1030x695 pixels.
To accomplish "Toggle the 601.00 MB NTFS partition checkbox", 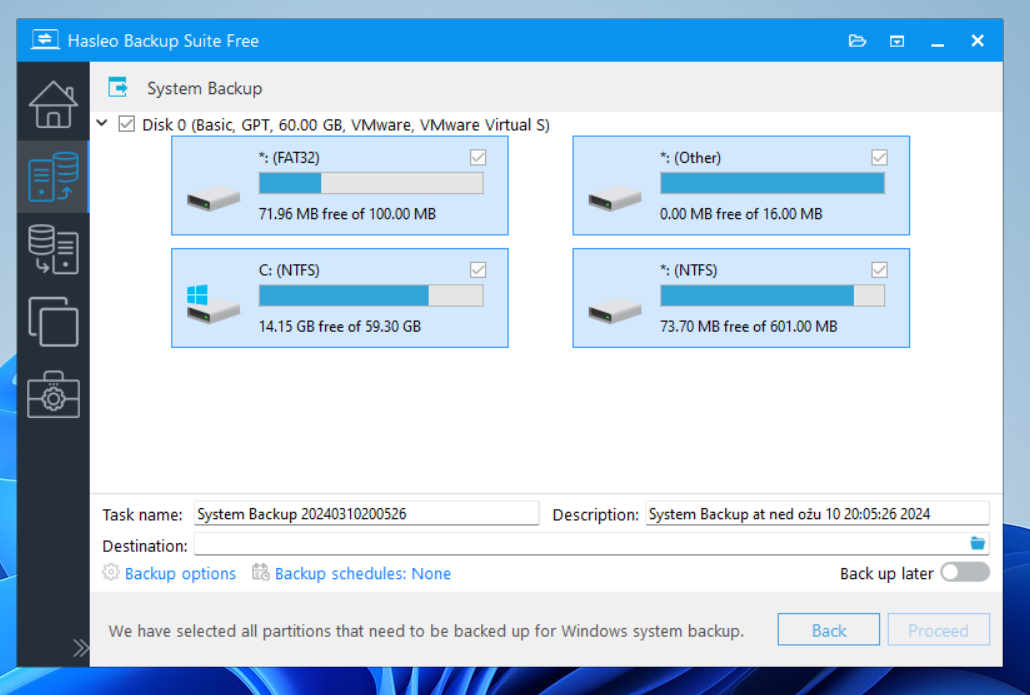I will tap(879, 270).
